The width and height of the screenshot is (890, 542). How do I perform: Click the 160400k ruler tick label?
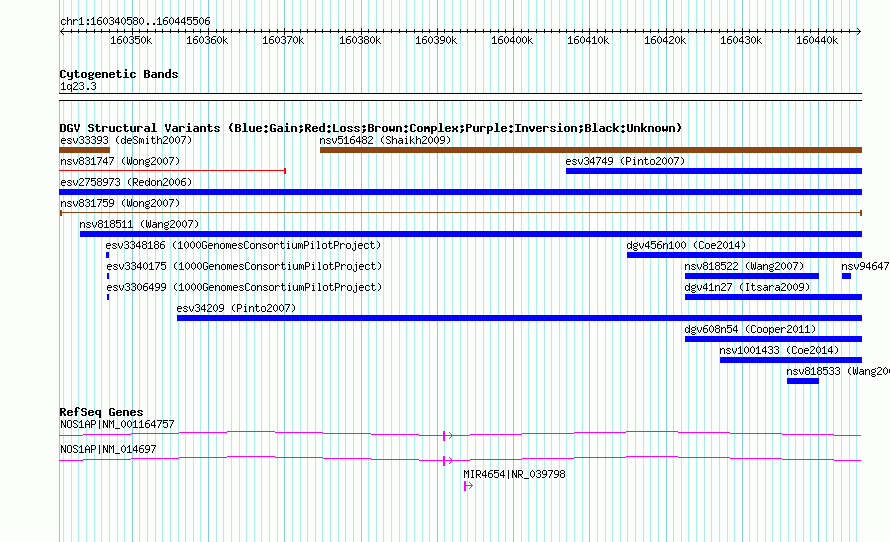(x=512, y=41)
